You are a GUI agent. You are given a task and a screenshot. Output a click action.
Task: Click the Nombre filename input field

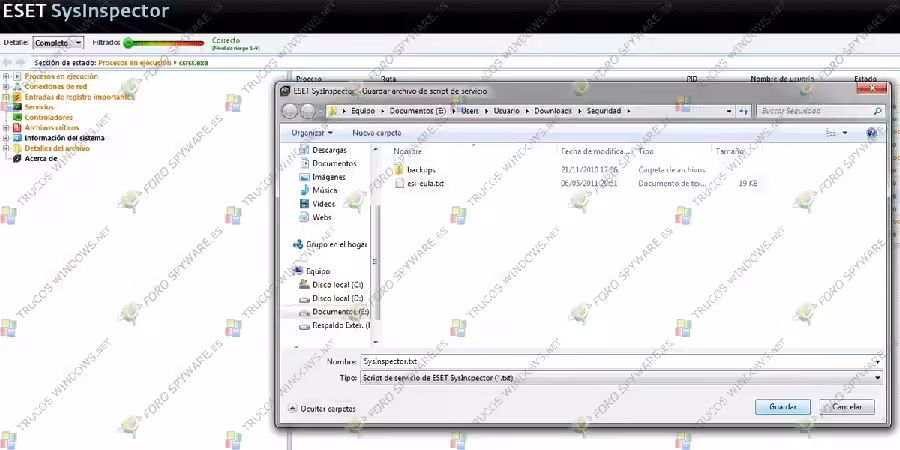[x=620, y=362]
